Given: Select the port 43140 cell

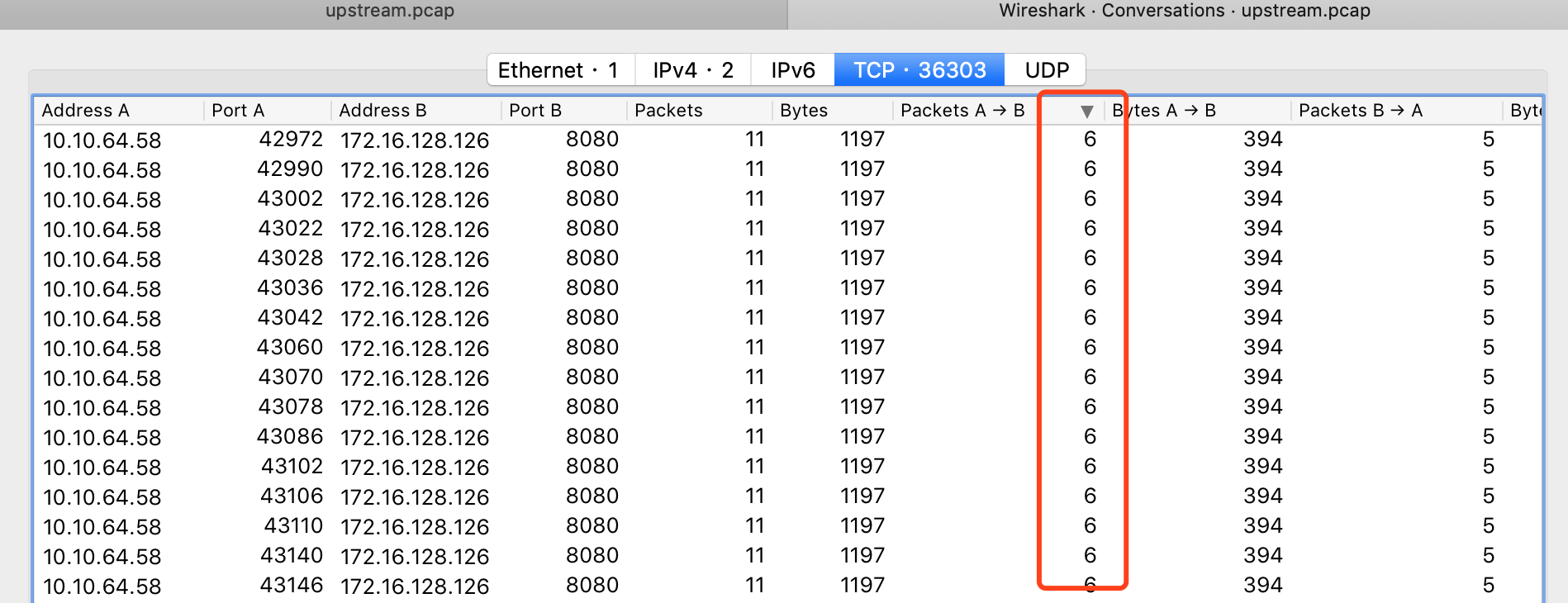Looking at the screenshot, I should coord(292,556).
